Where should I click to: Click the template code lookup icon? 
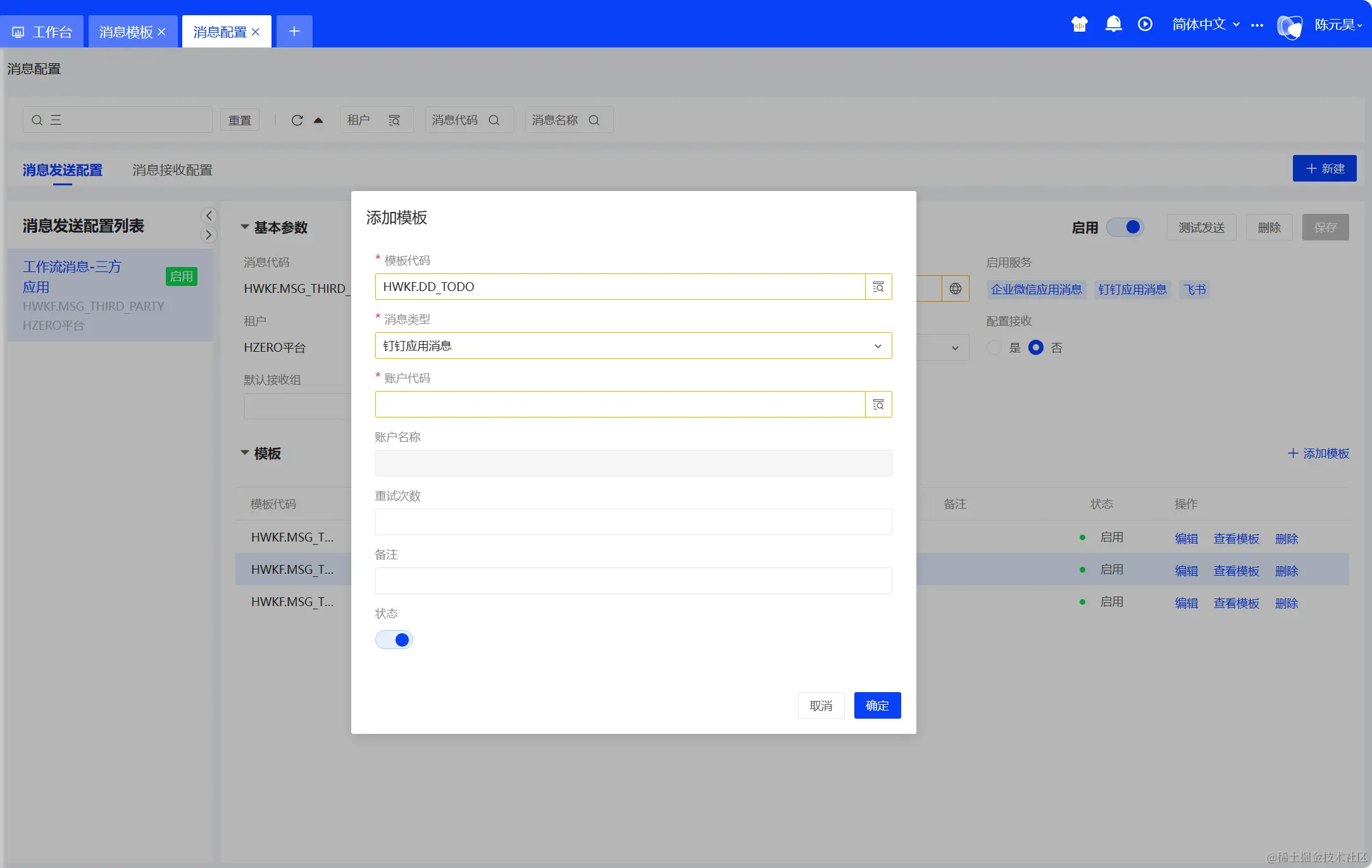click(x=878, y=287)
